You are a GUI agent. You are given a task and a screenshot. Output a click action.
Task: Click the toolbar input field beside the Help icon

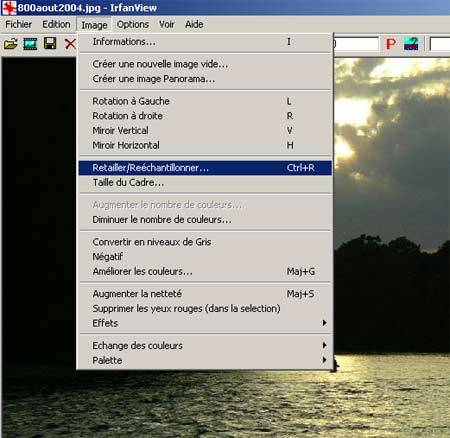(x=440, y=44)
